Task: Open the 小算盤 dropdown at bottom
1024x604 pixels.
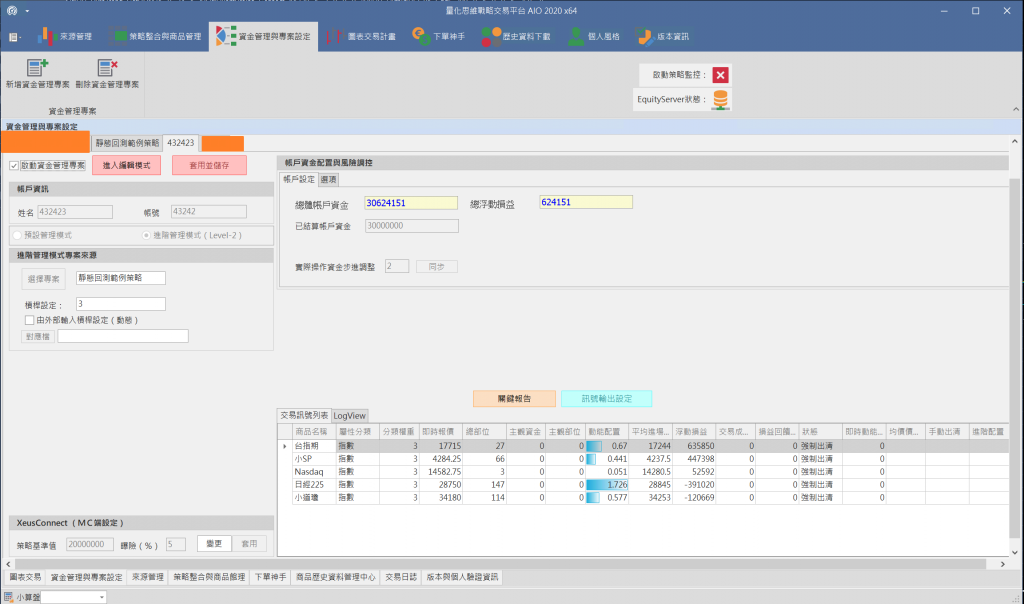Action: click(102, 597)
